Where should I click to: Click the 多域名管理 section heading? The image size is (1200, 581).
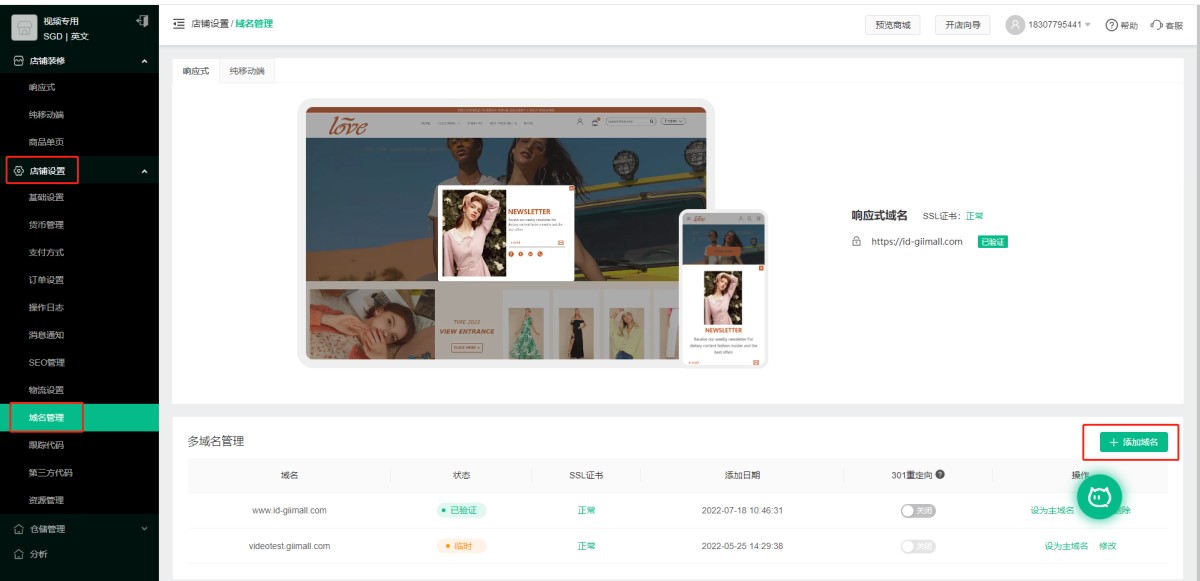tap(216, 441)
